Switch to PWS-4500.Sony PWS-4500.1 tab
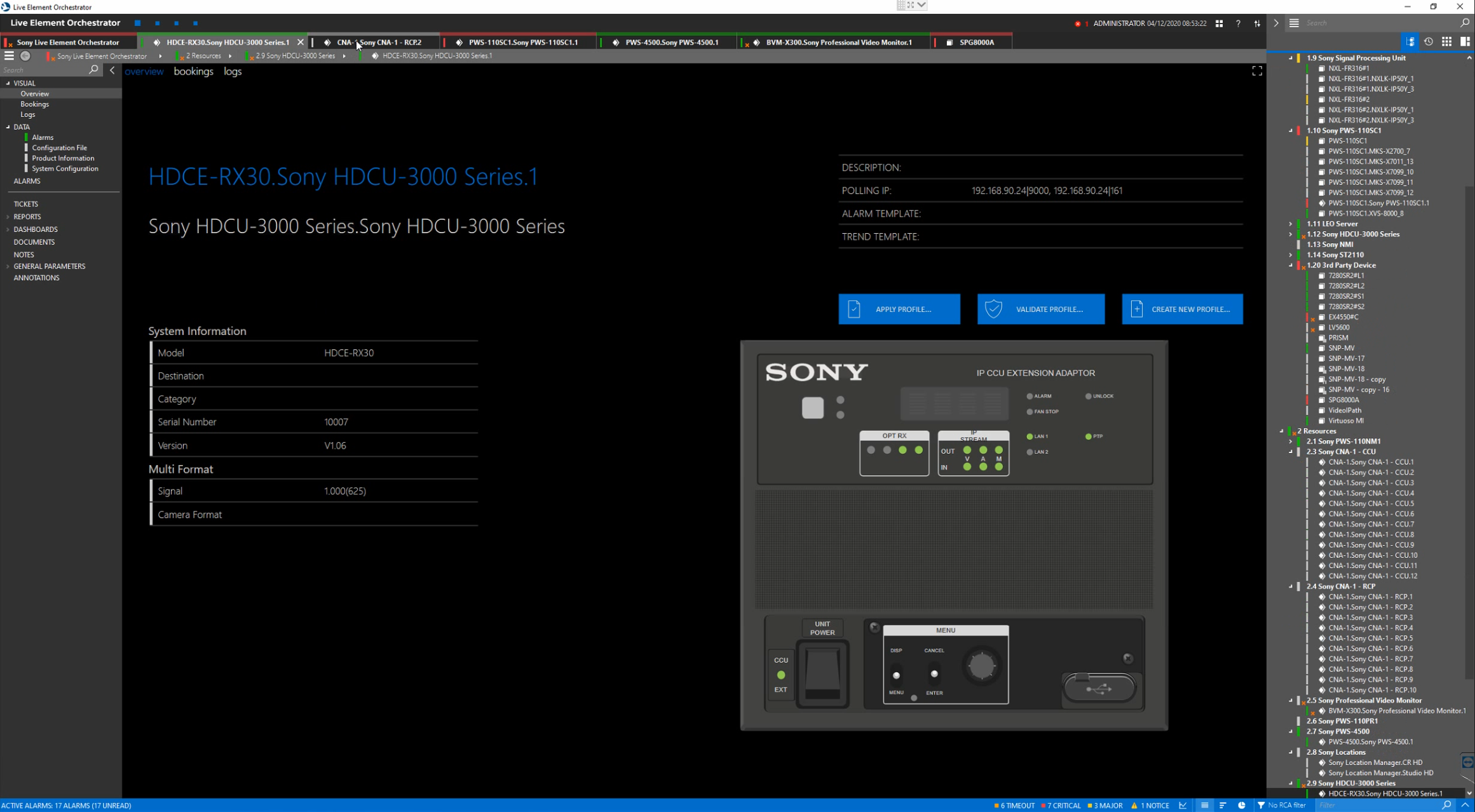The image size is (1475, 812). 667,42
